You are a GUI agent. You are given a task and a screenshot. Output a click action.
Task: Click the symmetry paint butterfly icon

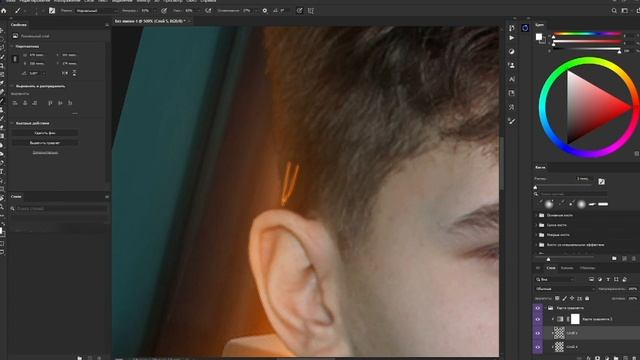pos(311,11)
